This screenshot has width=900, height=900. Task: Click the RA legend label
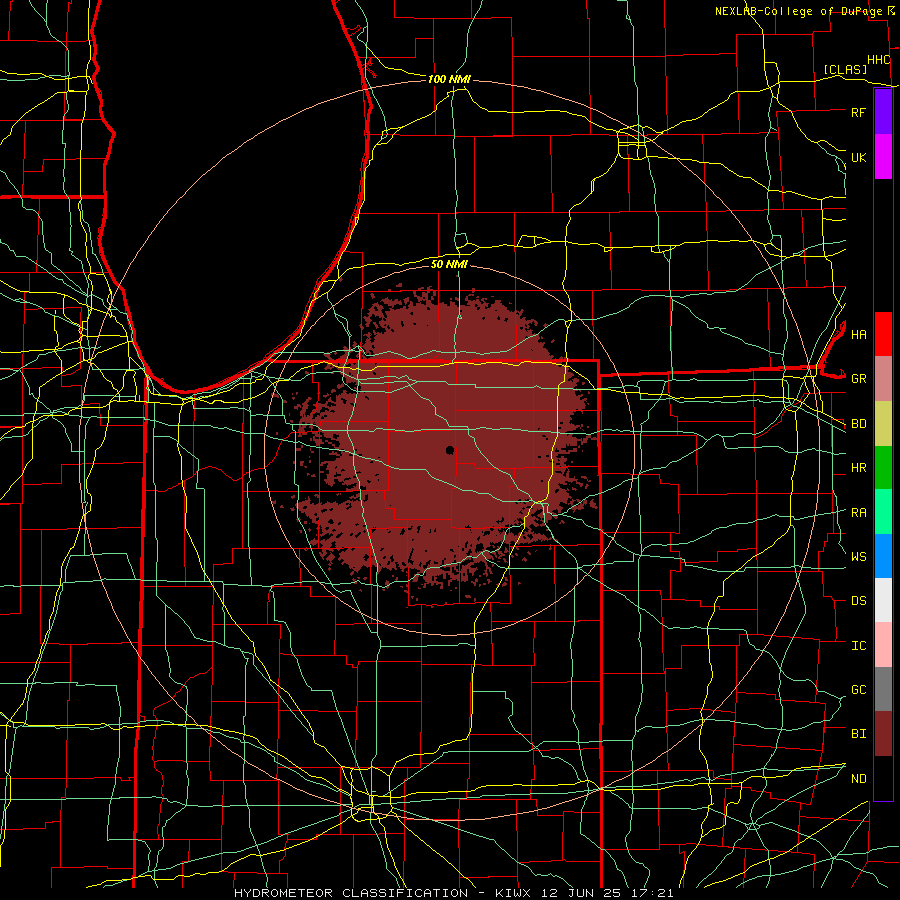coord(858,513)
